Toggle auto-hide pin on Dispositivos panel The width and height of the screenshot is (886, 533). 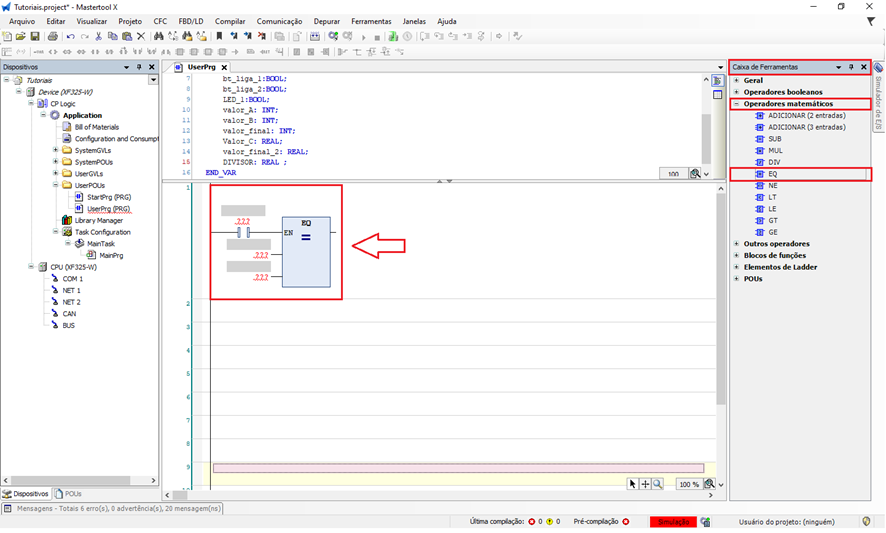(139, 67)
